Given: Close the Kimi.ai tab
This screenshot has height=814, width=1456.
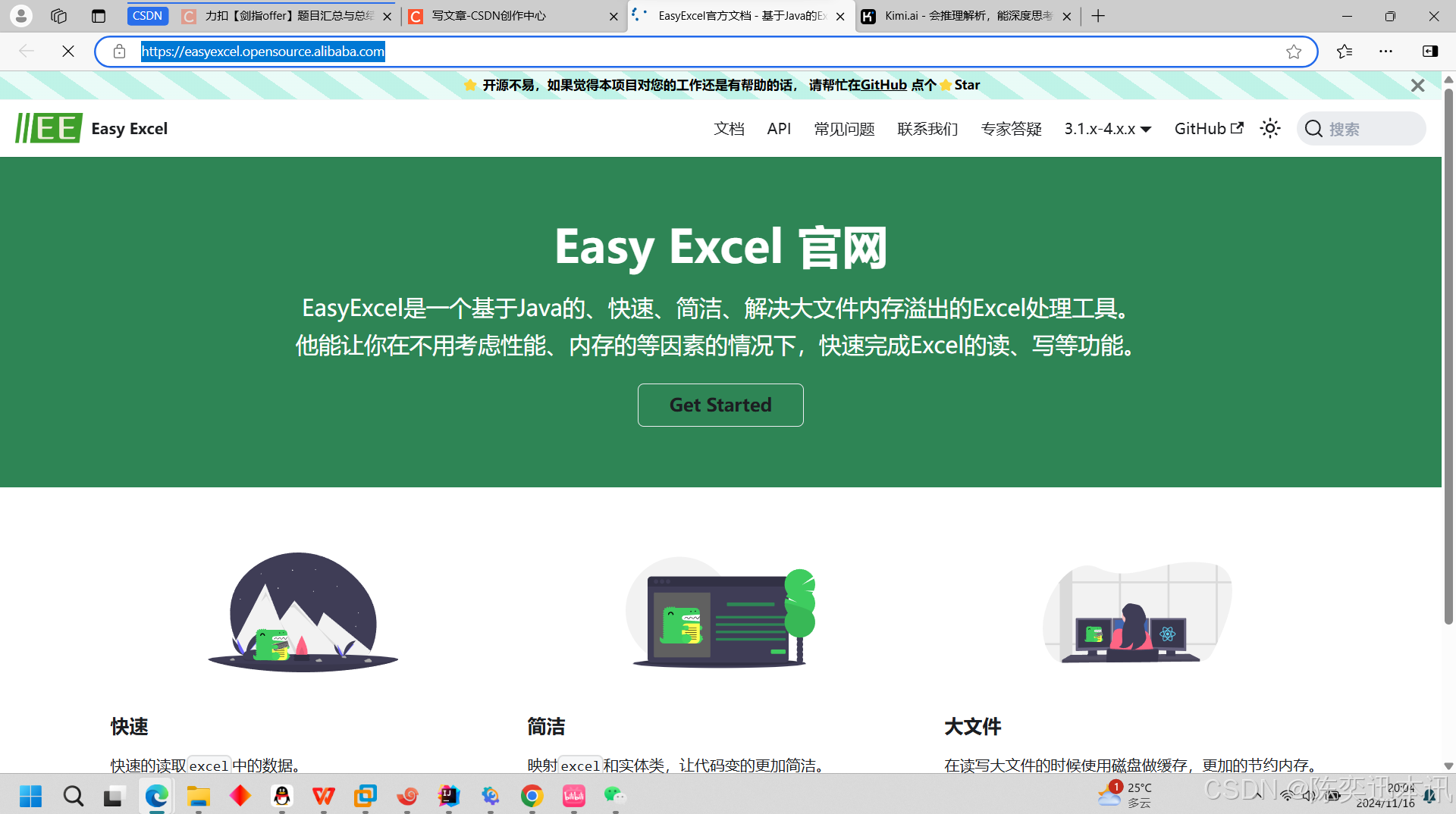Looking at the screenshot, I should coord(1066,16).
